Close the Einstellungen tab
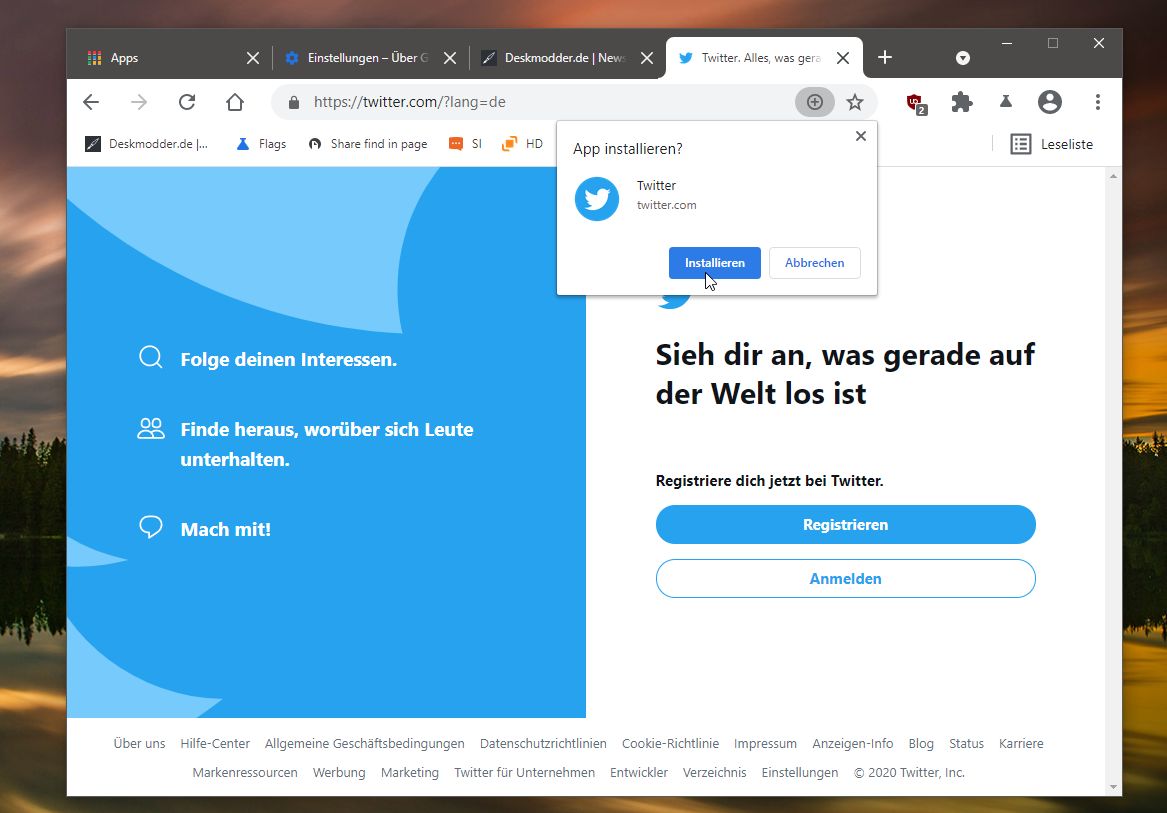The image size is (1167, 813). coord(450,58)
